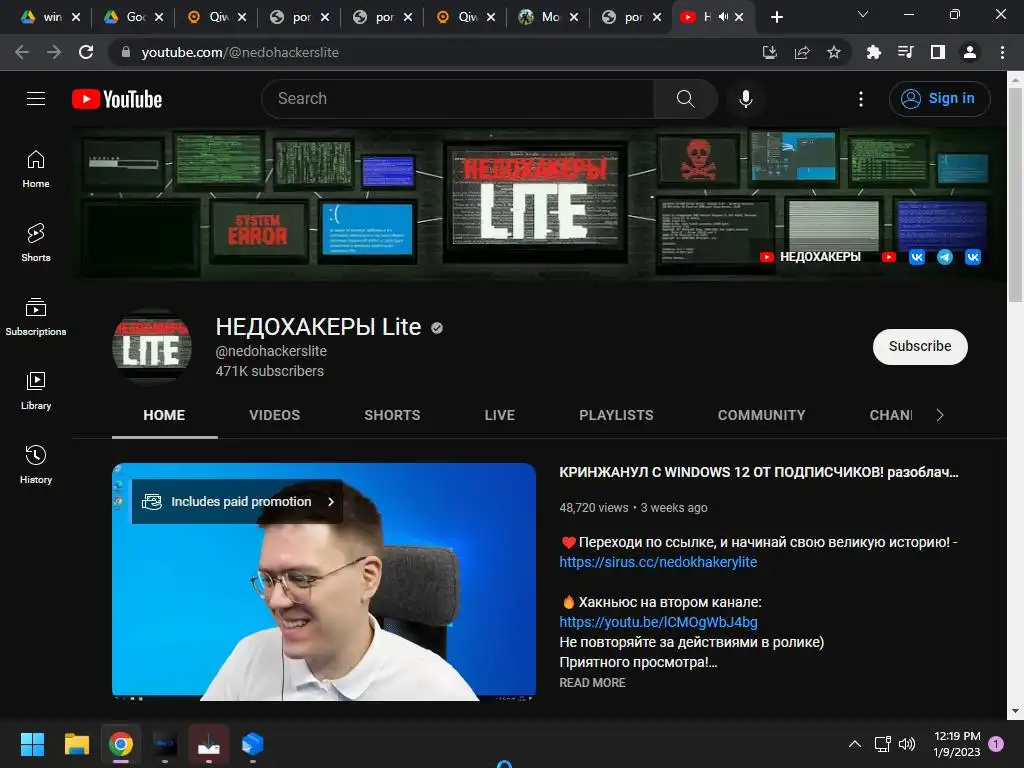Click the Sign in button
Viewport: 1024px width, 768px height.
[939, 99]
